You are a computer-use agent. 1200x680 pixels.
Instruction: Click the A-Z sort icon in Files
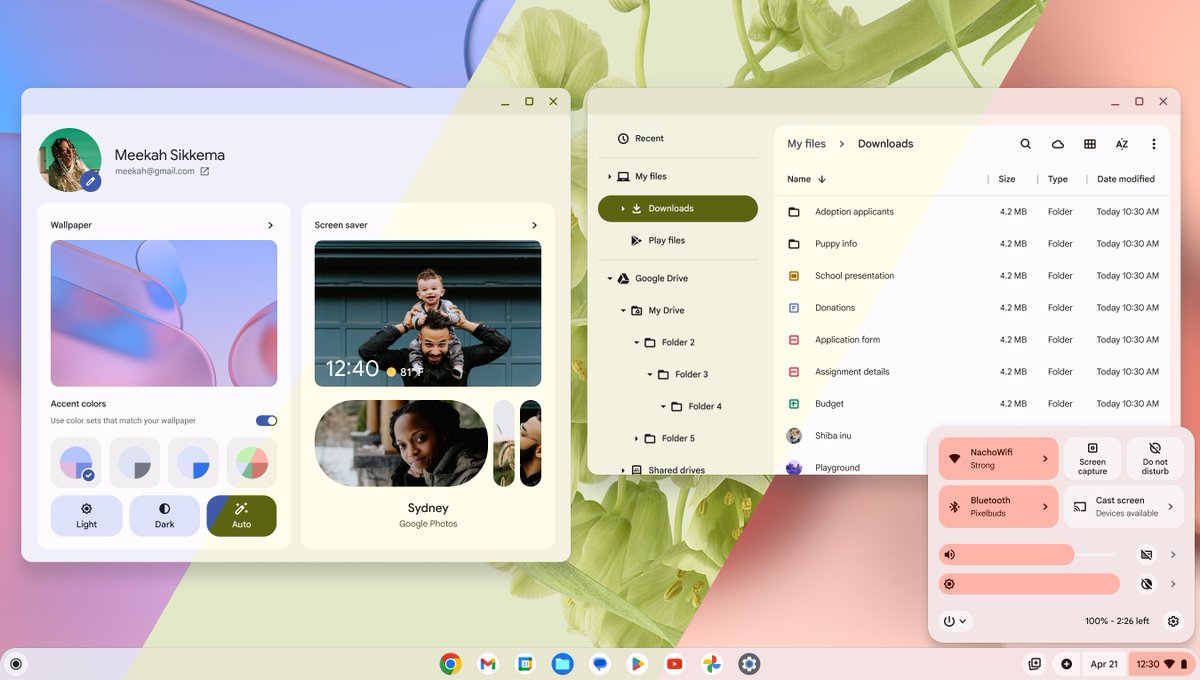tap(1122, 144)
